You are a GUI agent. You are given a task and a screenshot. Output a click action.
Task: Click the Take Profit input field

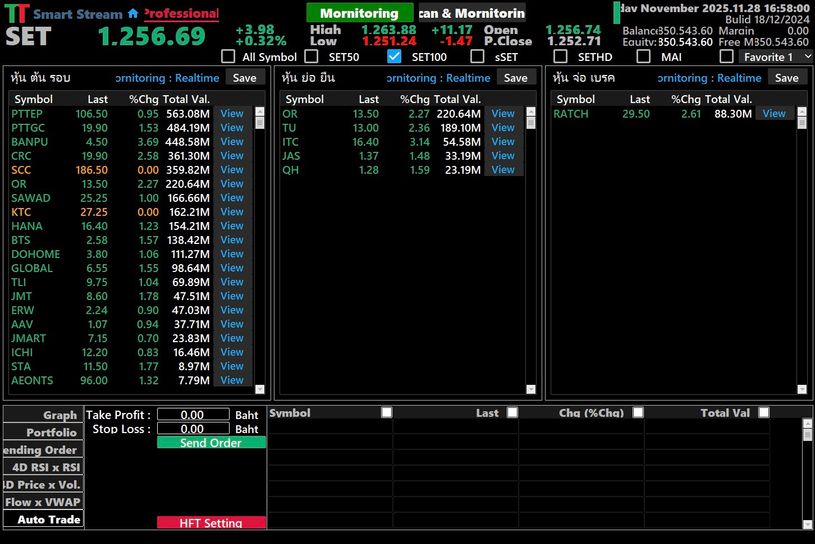coord(192,415)
